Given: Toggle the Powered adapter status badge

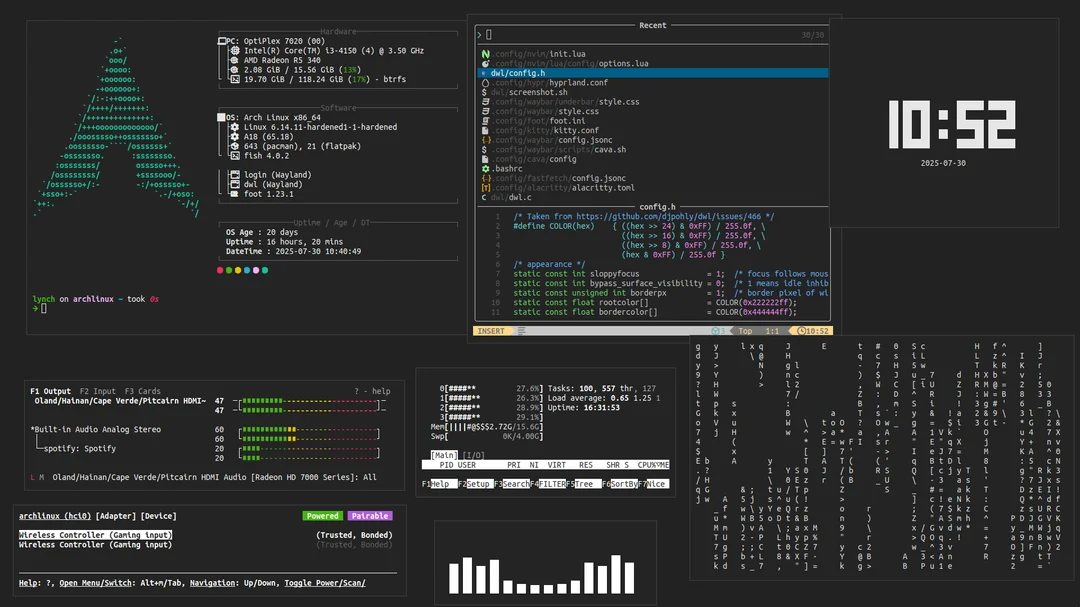Looking at the screenshot, I should pyautogui.click(x=322, y=516).
